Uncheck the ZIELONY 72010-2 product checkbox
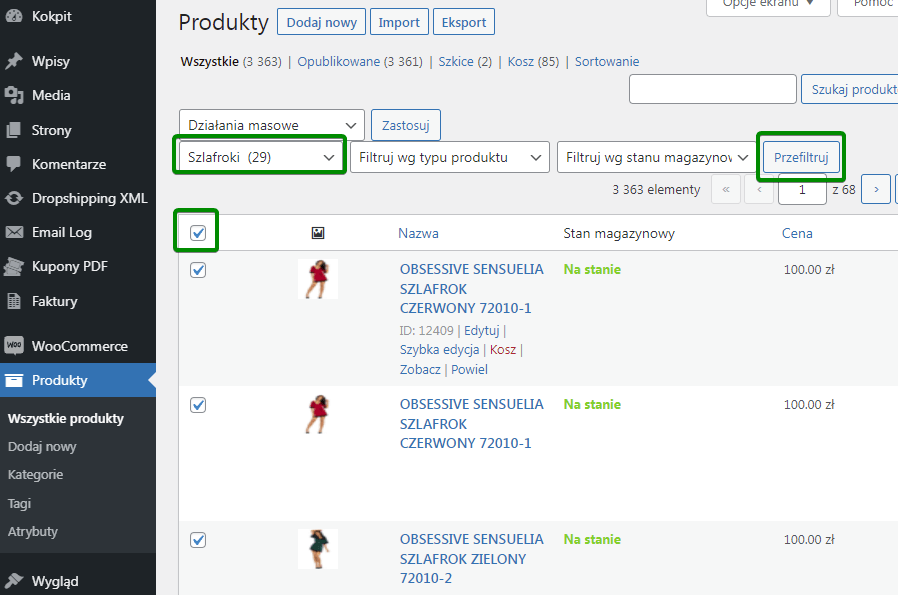Screen dimensions: 898x595 (x=198, y=539)
